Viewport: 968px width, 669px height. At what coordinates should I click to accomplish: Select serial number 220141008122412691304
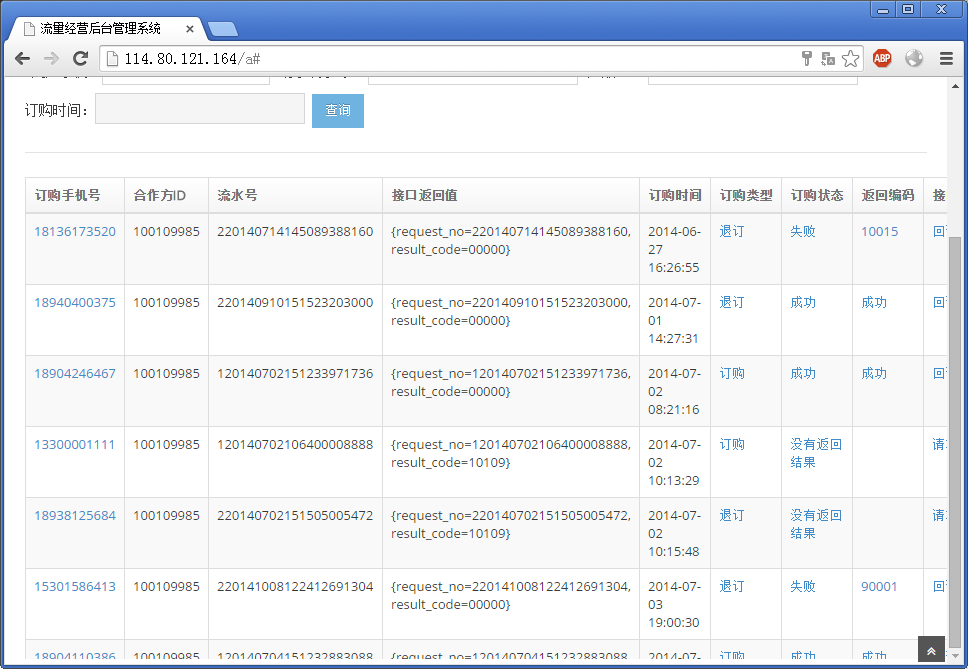[295, 586]
